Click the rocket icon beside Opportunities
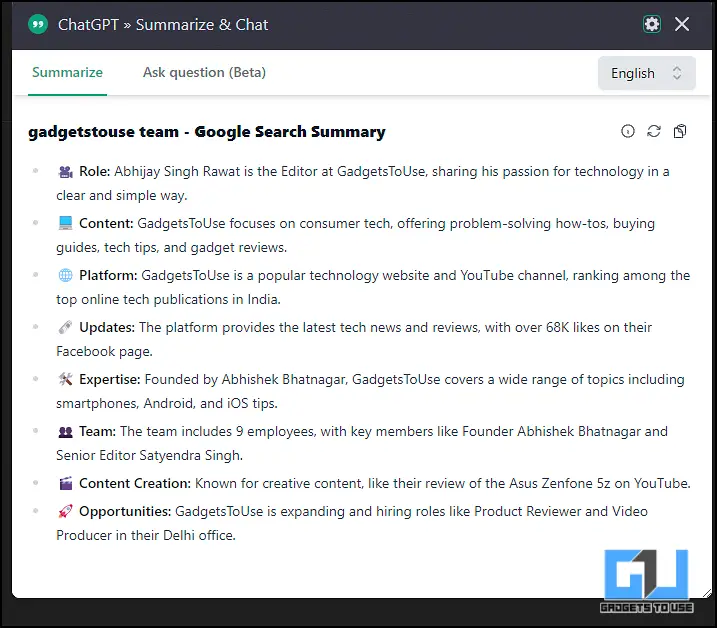This screenshot has height=628, width=717. tap(65, 511)
